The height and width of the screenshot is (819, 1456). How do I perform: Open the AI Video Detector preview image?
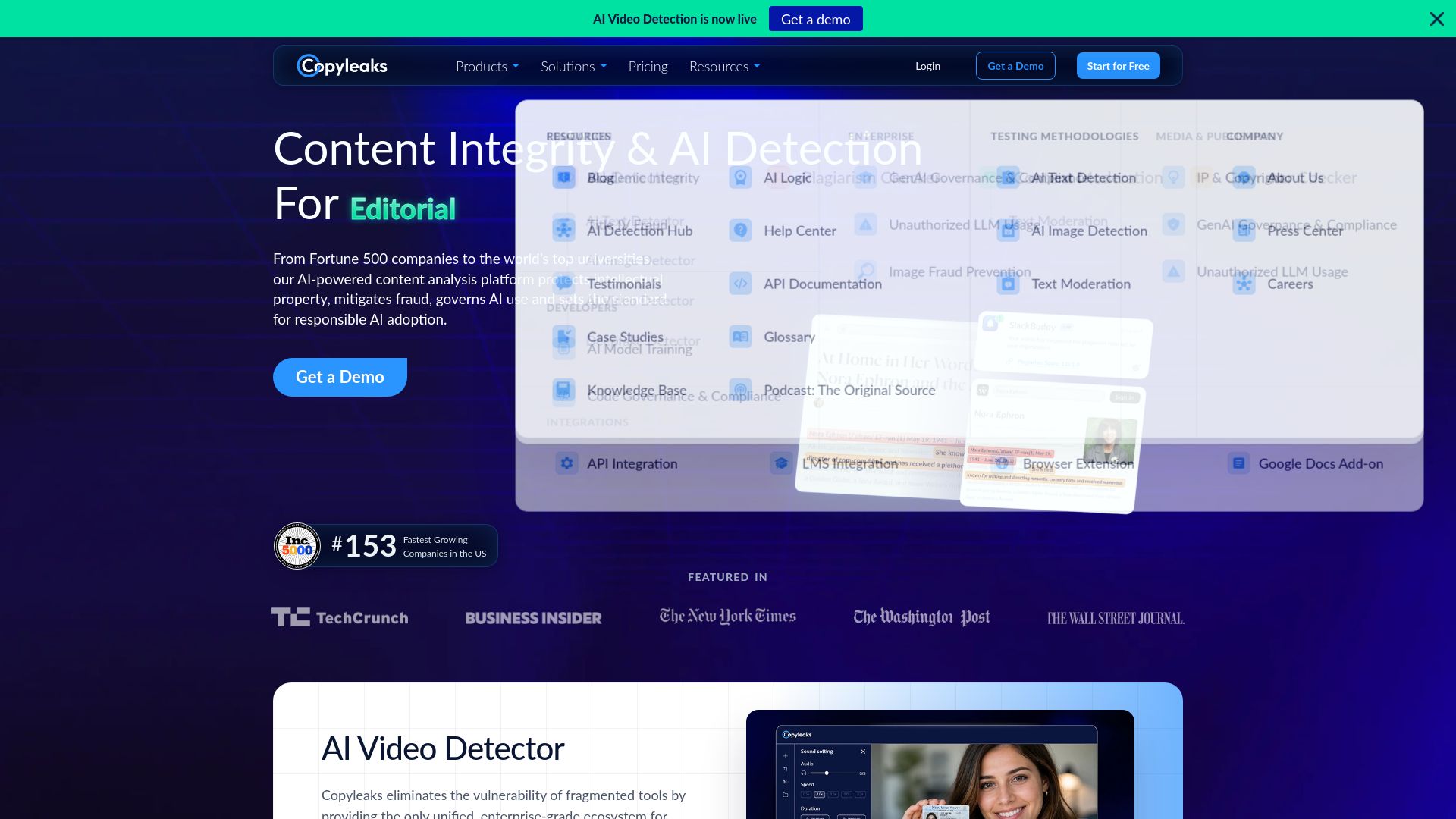coord(940,764)
